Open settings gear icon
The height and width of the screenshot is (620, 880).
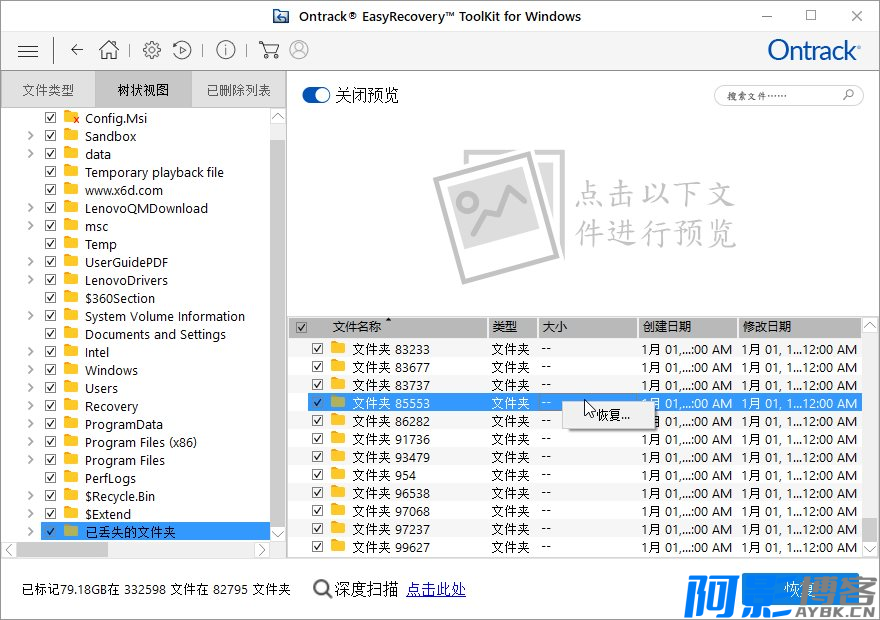[152, 50]
